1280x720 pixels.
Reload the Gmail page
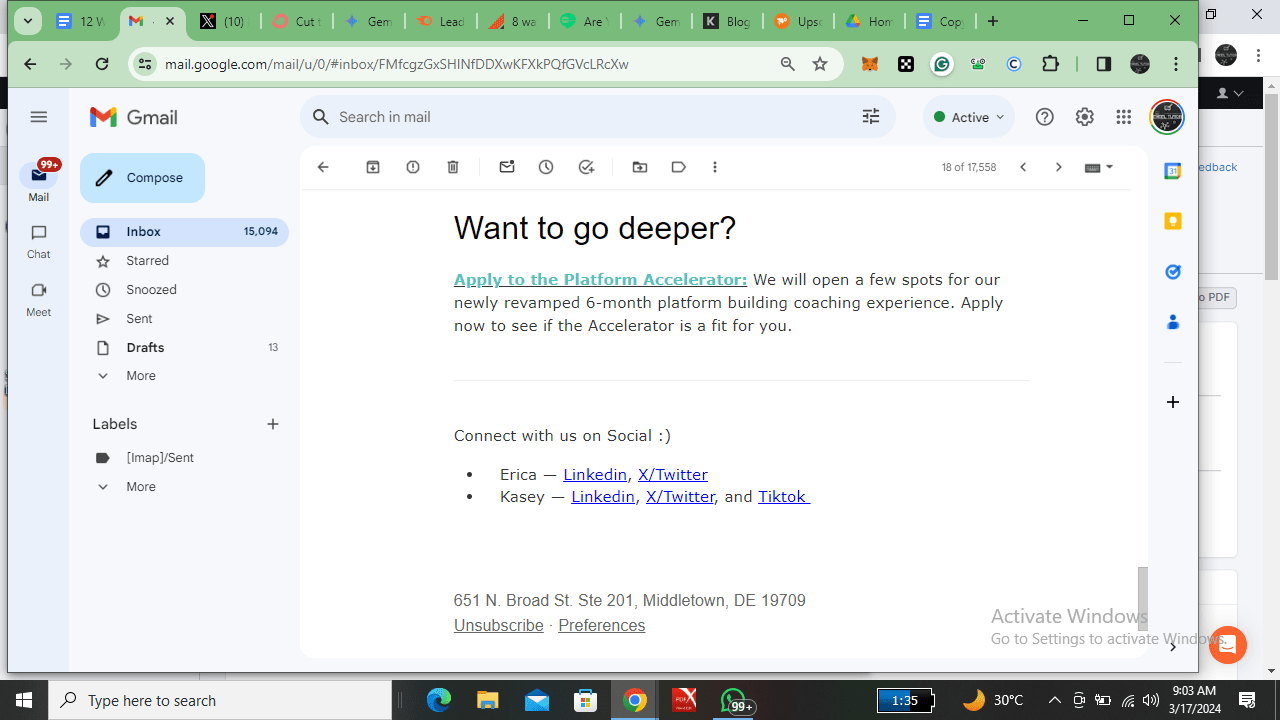click(x=102, y=64)
